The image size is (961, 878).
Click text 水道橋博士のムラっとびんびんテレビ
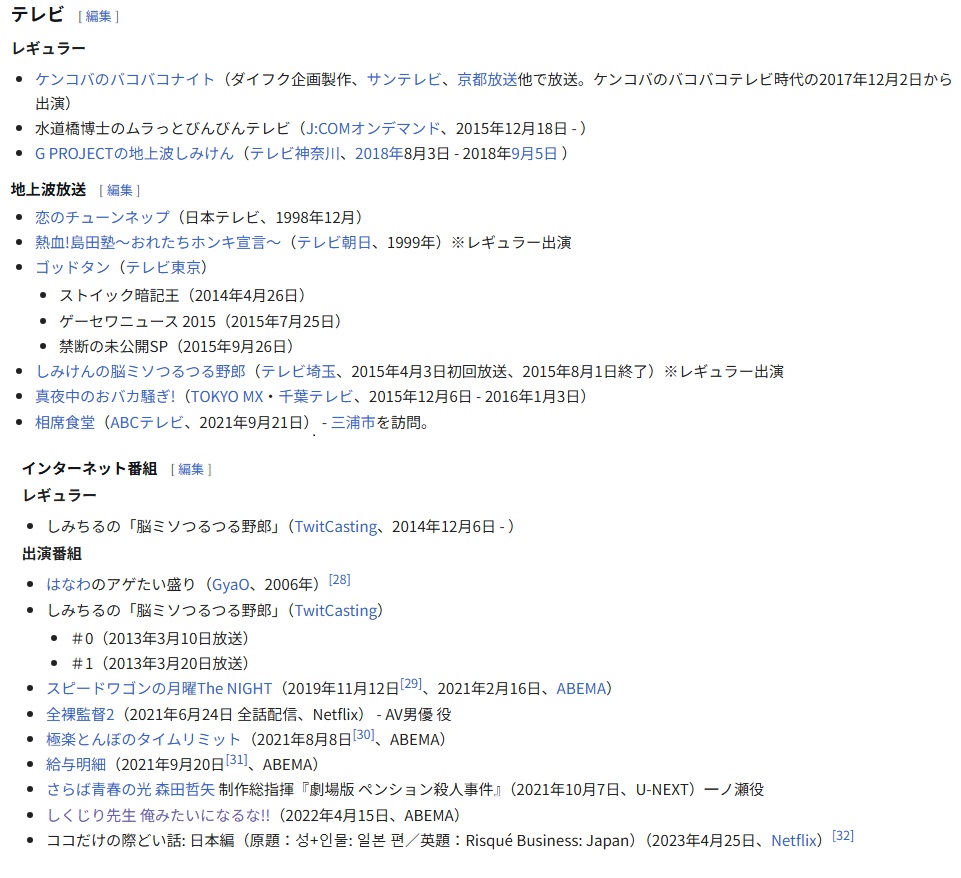click(x=162, y=129)
